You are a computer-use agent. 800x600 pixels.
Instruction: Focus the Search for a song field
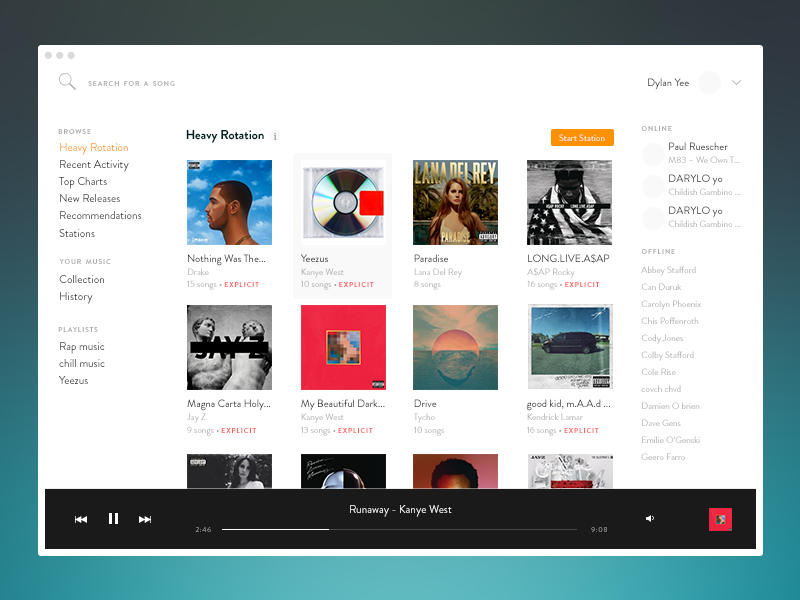[x=131, y=83]
